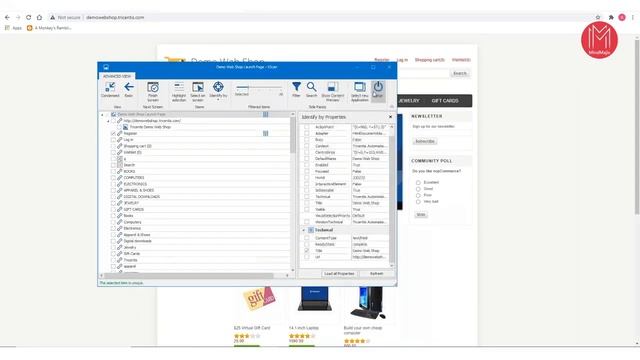Image resolution: width=640 pixels, height=360 pixels.
Task: Open the browser profile avatar
Action: [622, 18]
